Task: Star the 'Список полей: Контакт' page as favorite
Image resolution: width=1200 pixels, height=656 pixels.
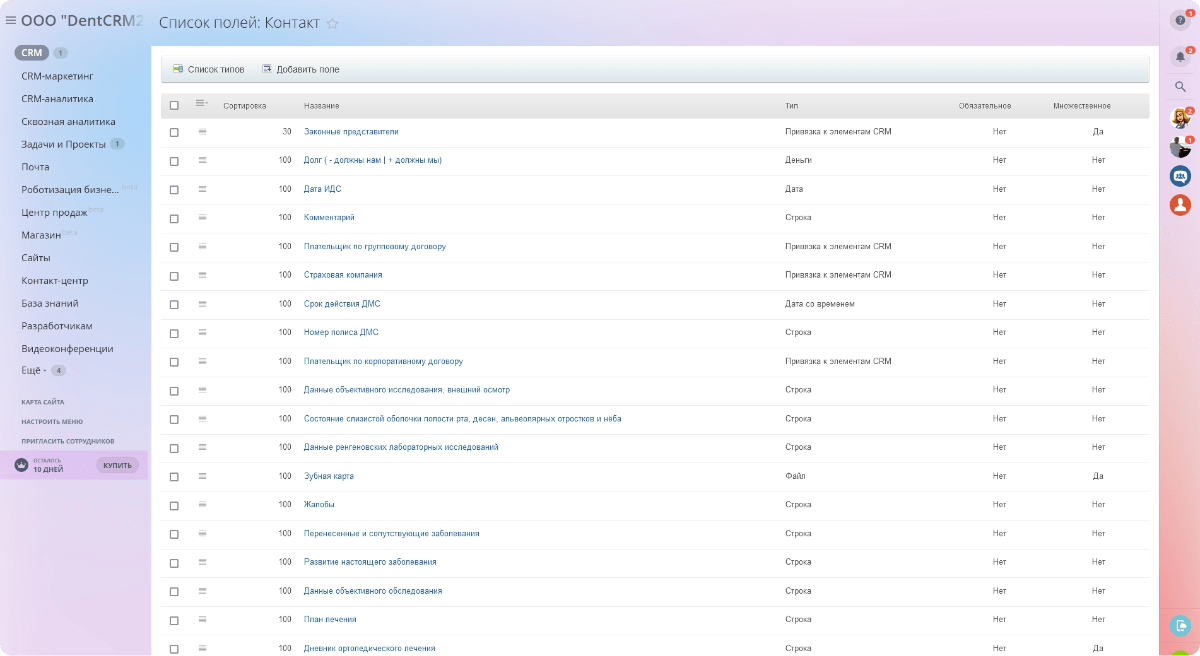Action: coord(333,23)
